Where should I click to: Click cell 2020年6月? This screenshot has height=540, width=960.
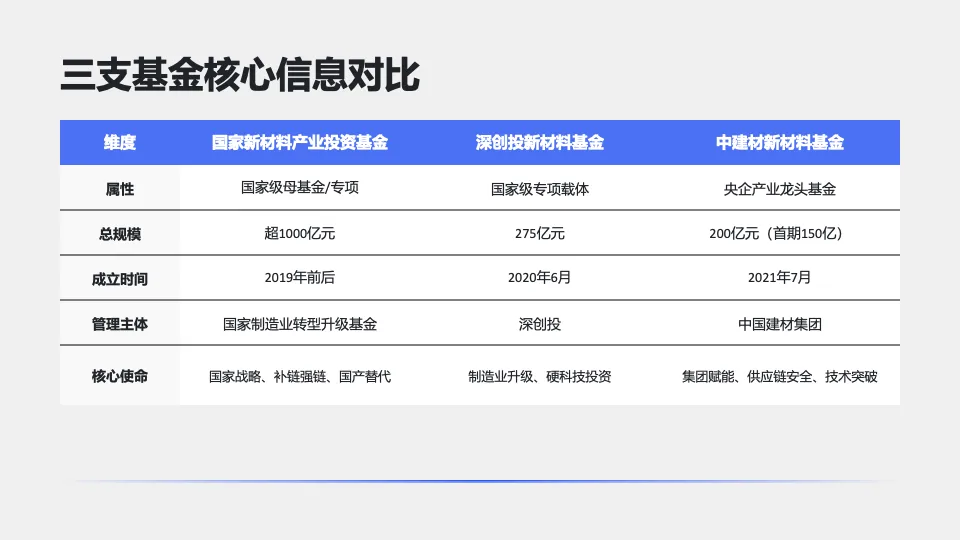click(540, 277)
